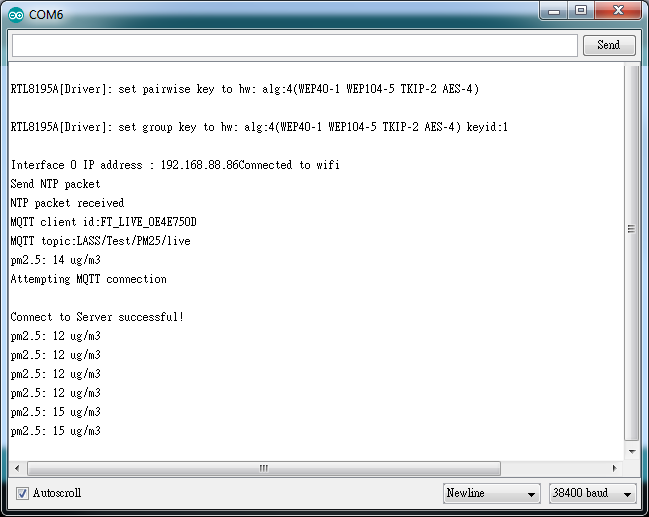Click the dropdown arrow next to Newline
The image size is (649, 517).
[x=531, y=494]
